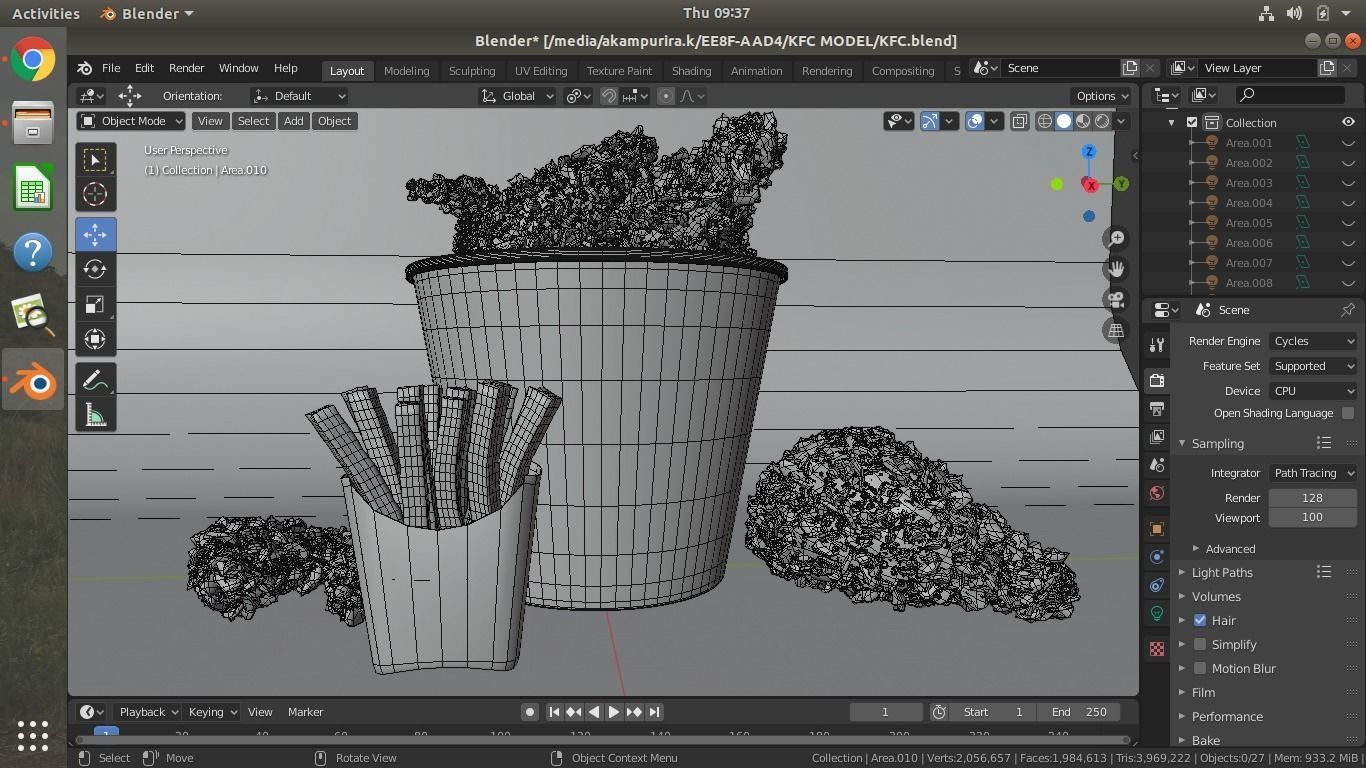The image size is (1366, 768).
Task: Open the Render menu
Action: 186,68
